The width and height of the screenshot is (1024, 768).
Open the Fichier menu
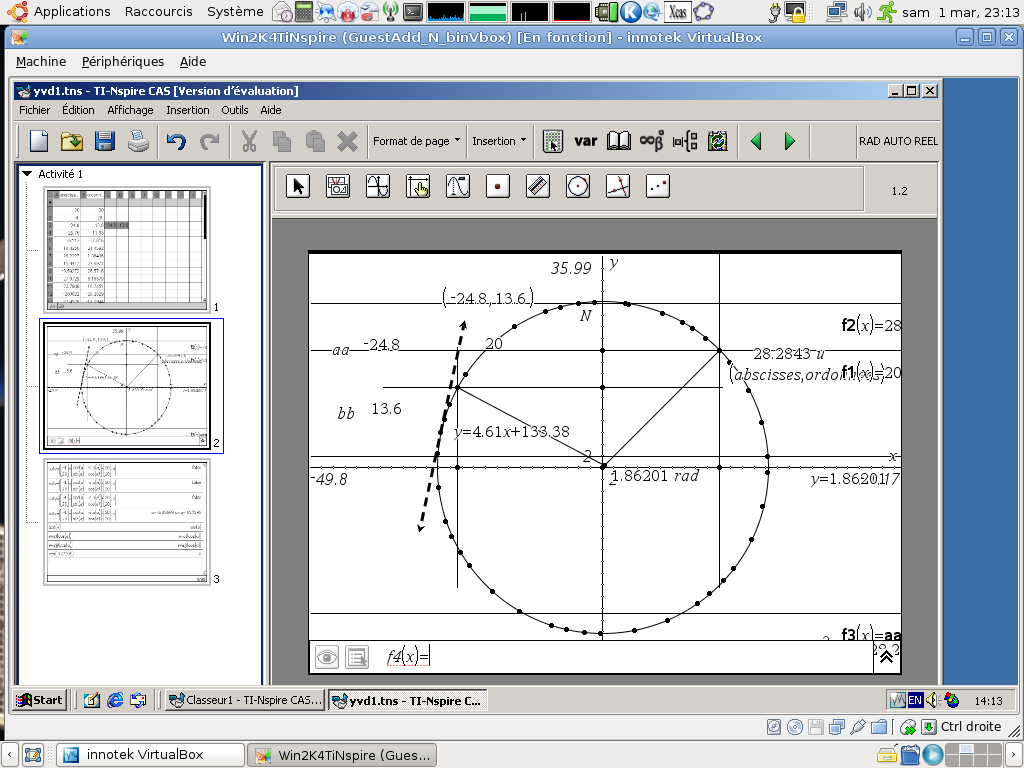[x=35, y=110]
